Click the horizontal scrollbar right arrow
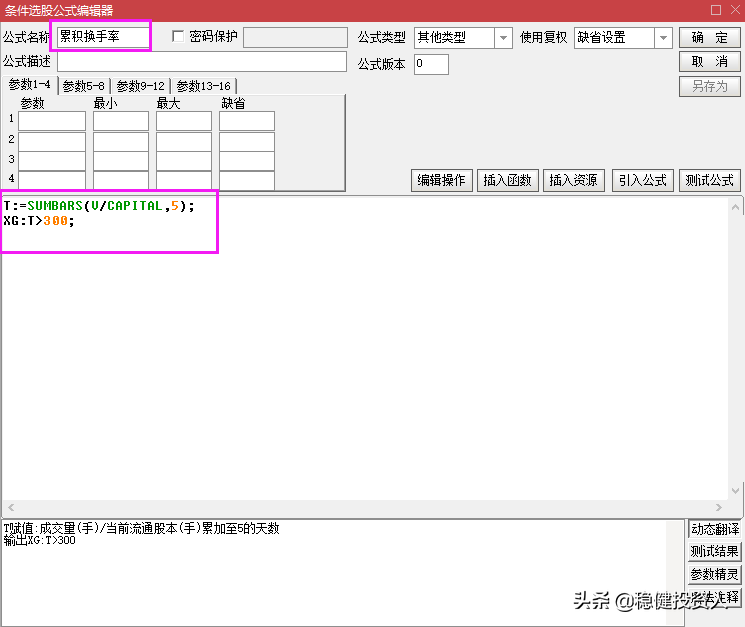The image size is (745, 627). [719, 507]
